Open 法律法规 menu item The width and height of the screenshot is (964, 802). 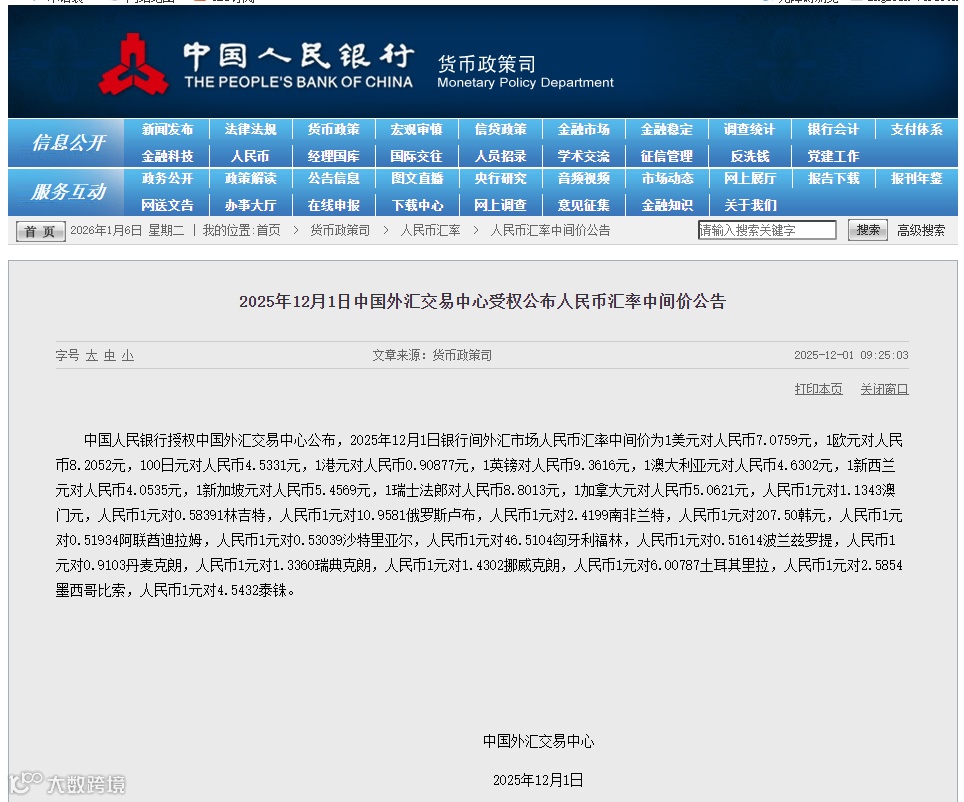pos(250,130)
